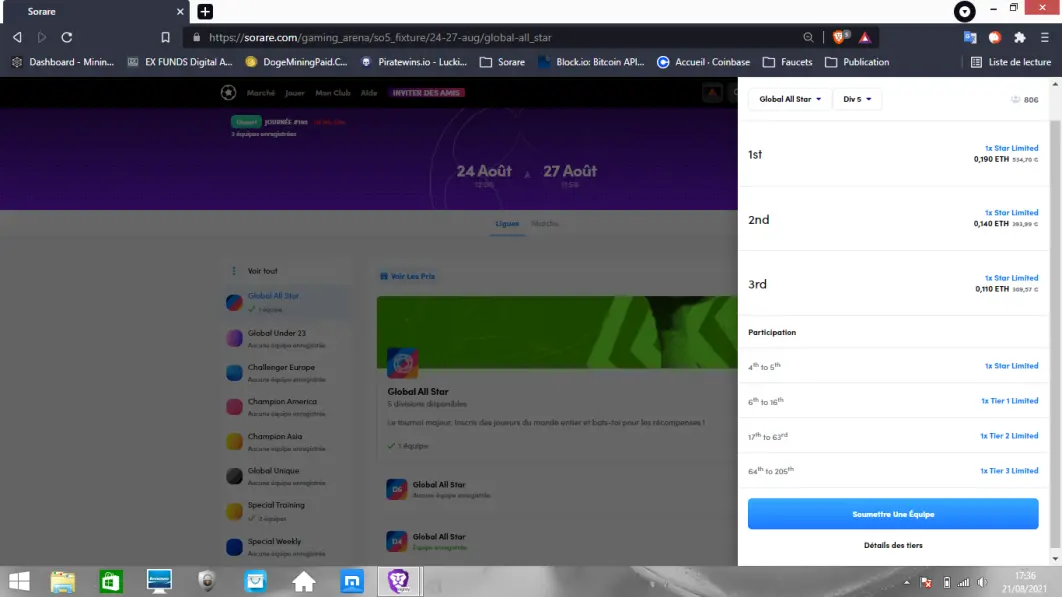
Task: Open Sorare bookmarks folder
Action: tap(503, 62)
